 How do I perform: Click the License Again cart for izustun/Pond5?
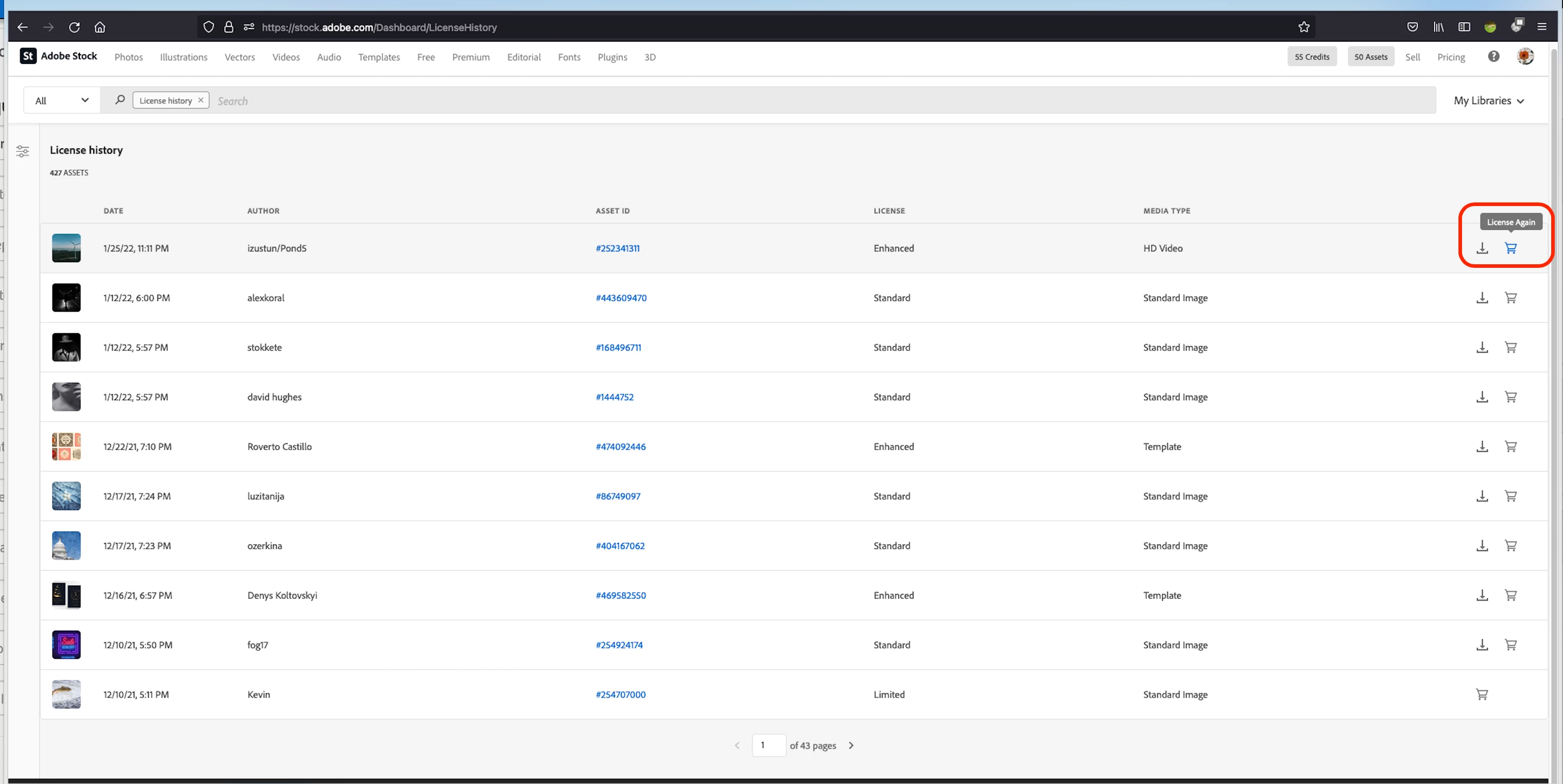click(1510, 248)
